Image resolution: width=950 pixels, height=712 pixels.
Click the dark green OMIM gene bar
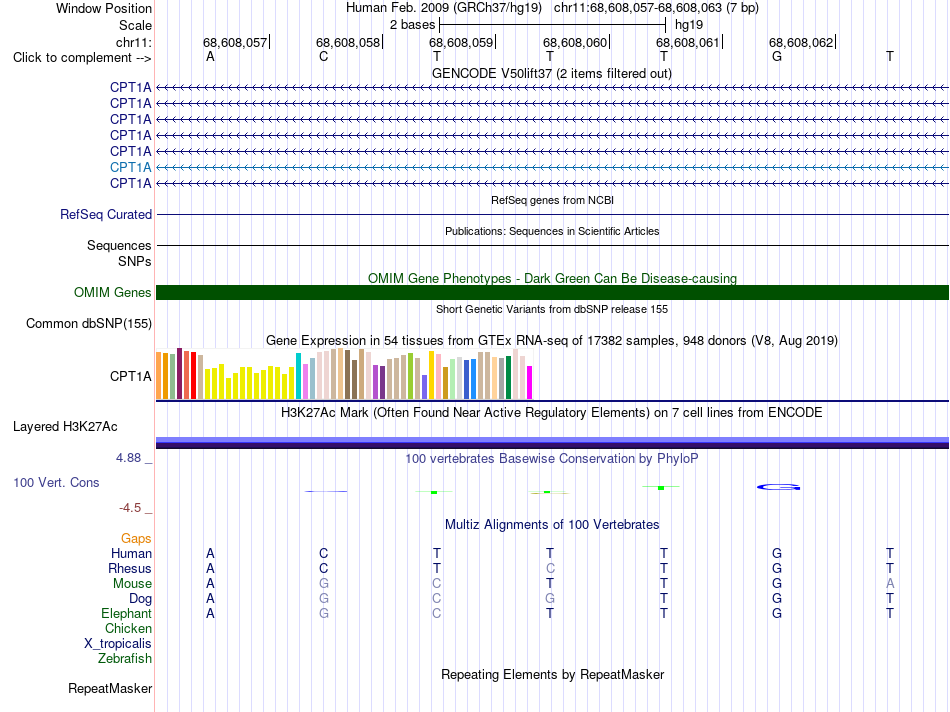552,293
